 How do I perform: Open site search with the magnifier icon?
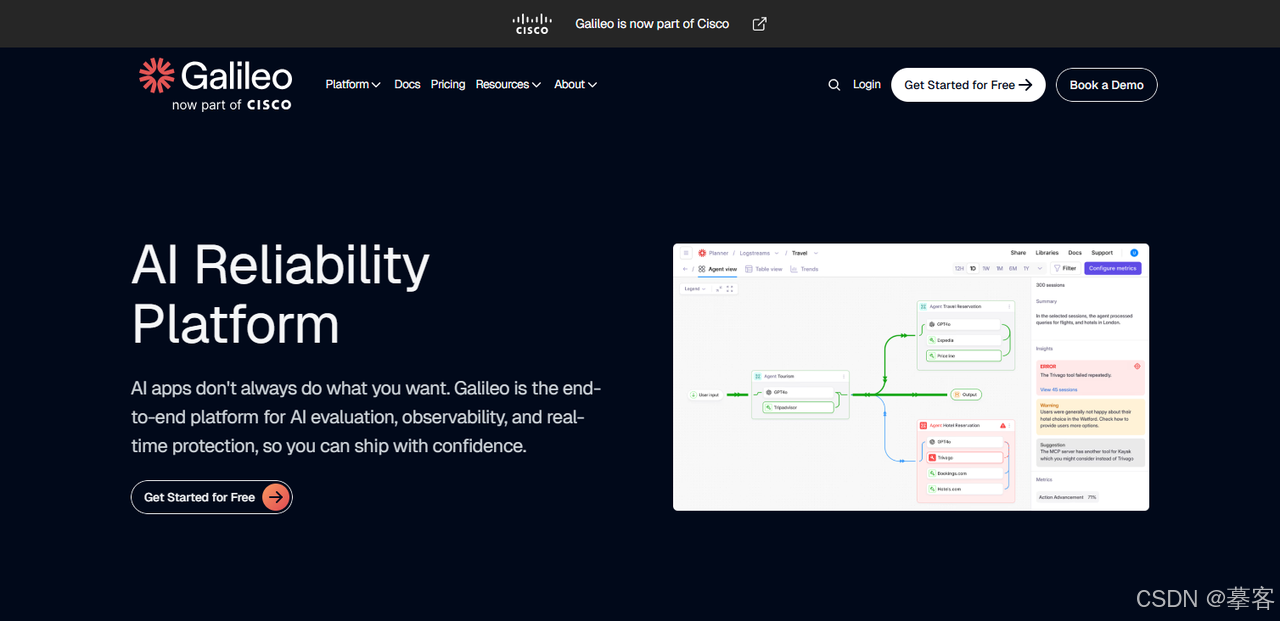pyautogui.click(x=834, y=85)
